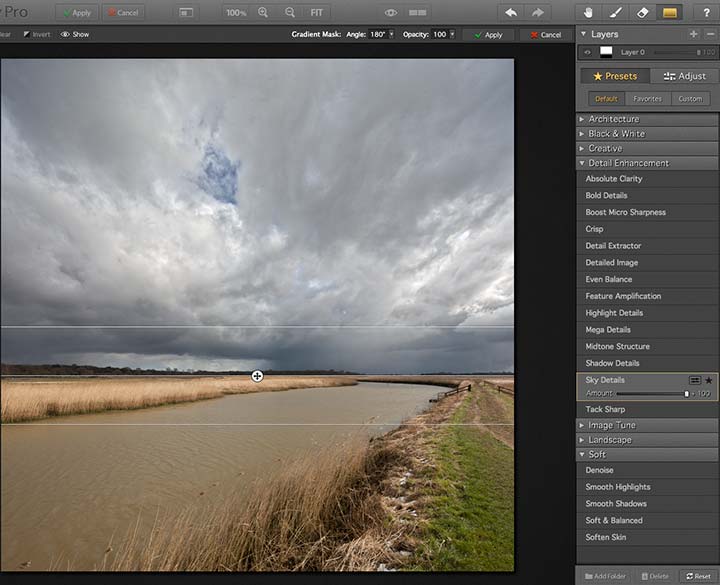Select the Gradient Mask tool

[x=669, y=12]
